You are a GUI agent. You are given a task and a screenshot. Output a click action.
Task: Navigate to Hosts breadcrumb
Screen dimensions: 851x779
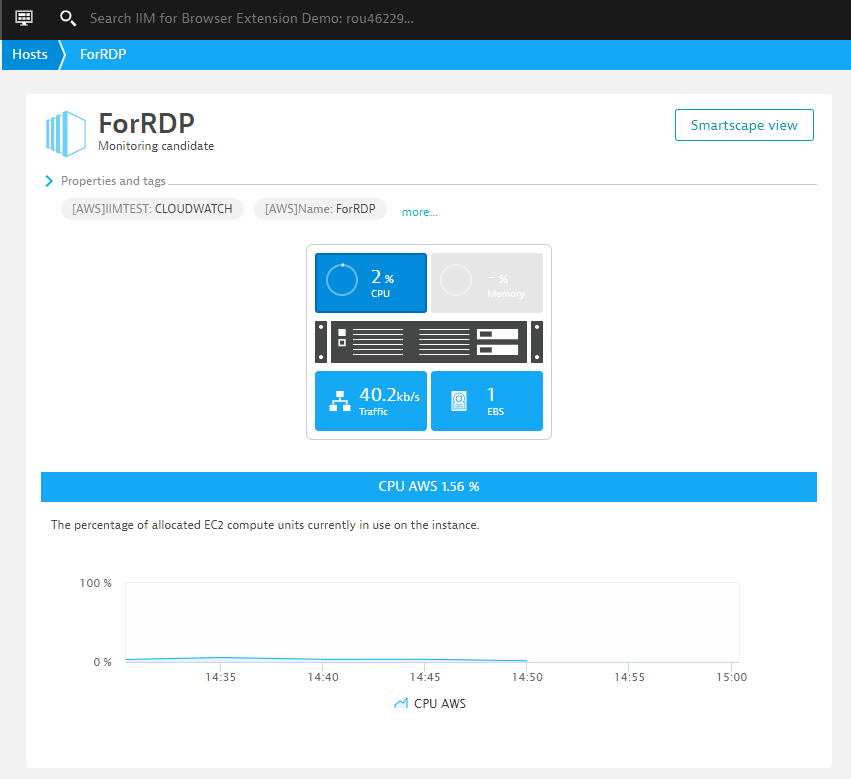[x=30, y=54]
